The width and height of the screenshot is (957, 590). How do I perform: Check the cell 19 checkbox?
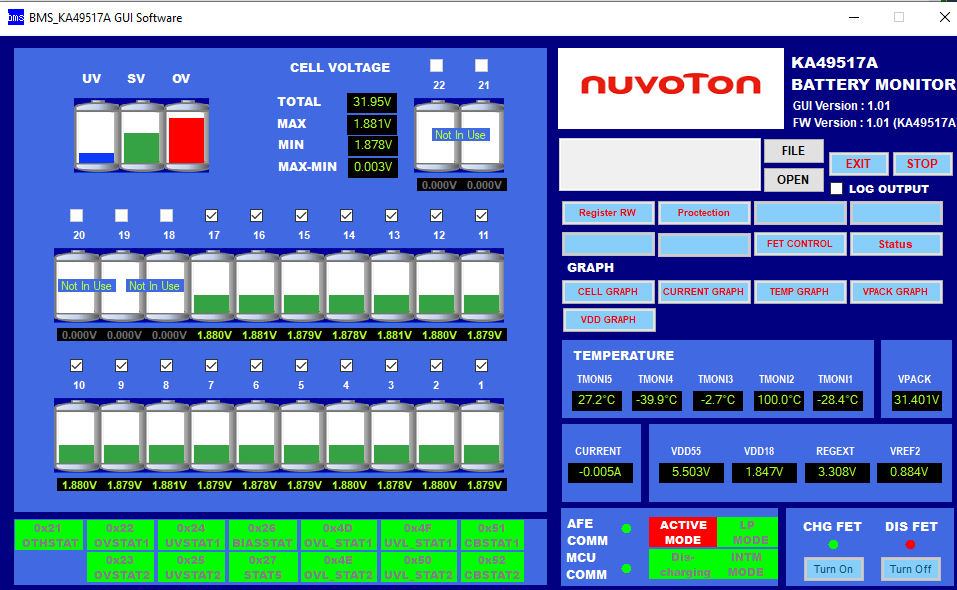coord(121,215)
